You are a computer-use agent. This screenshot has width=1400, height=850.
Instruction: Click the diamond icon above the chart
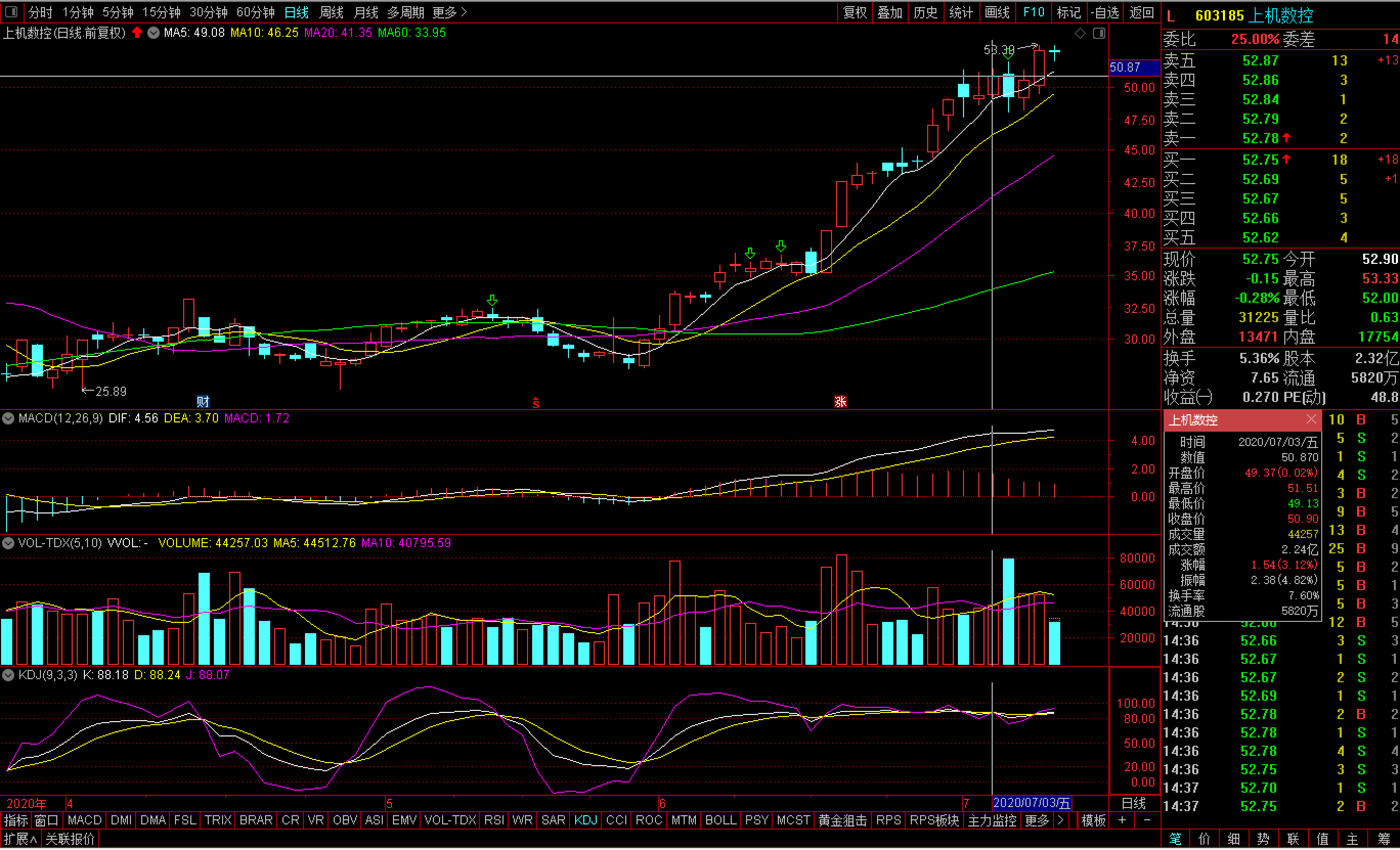pyautogui.click(x=1080, y=34)
